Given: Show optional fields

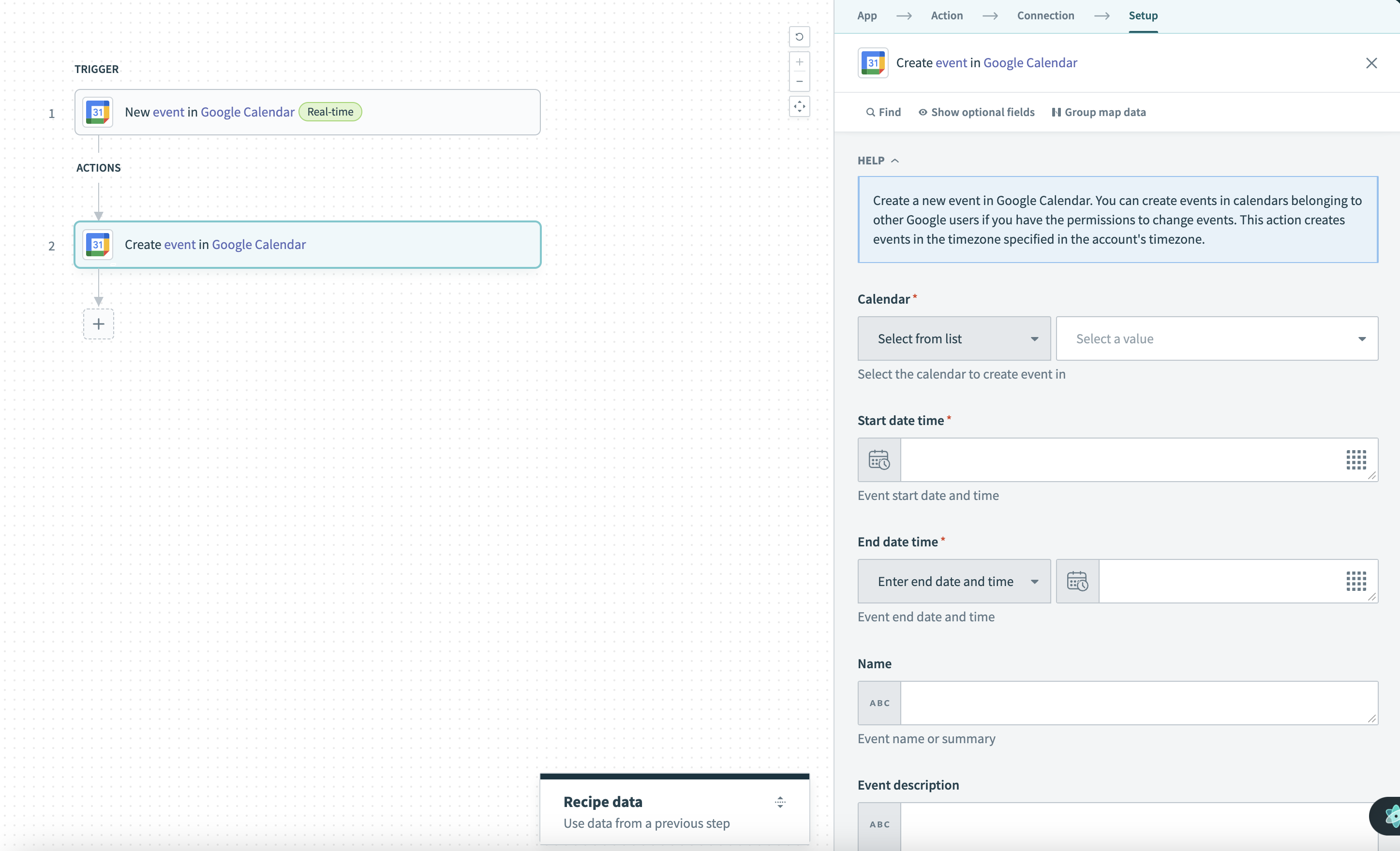Looking at the screenshot, I should point(976,113).
